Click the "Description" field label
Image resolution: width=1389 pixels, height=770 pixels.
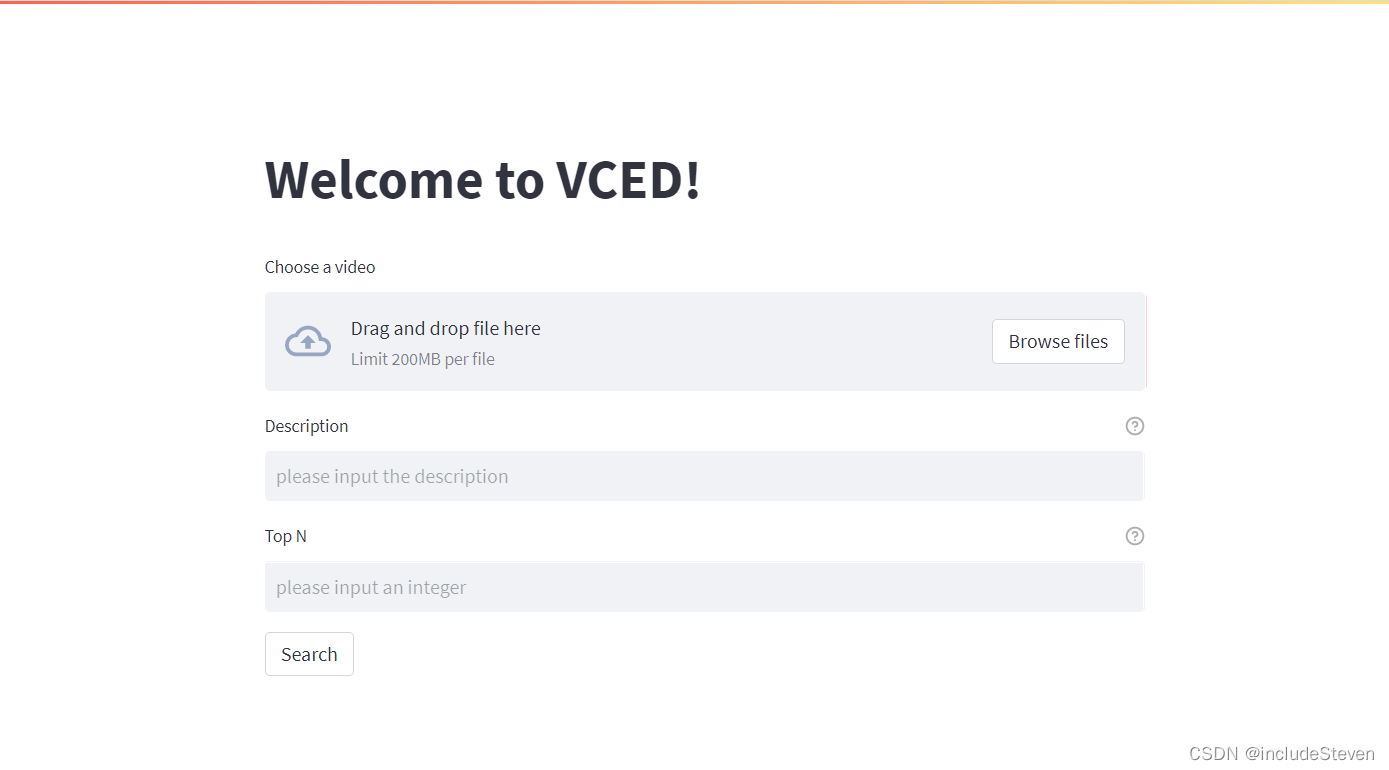(x=306, y=426)
